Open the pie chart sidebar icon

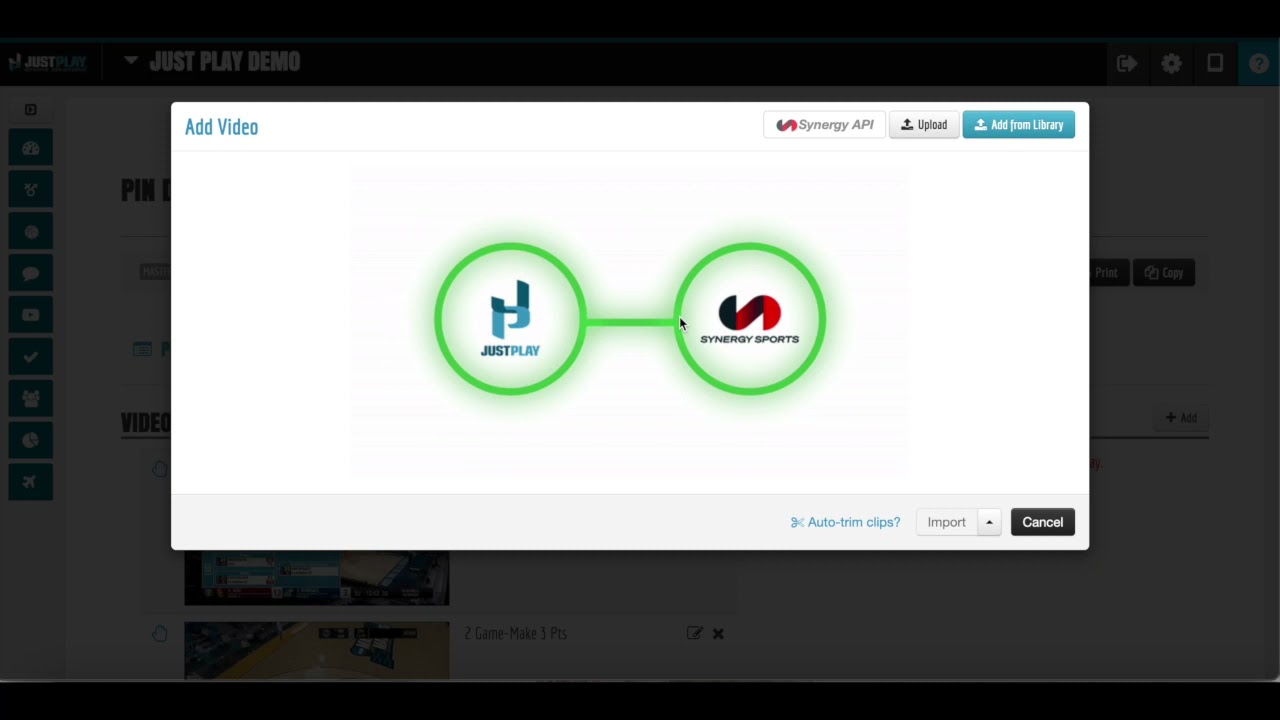(31, 440)
